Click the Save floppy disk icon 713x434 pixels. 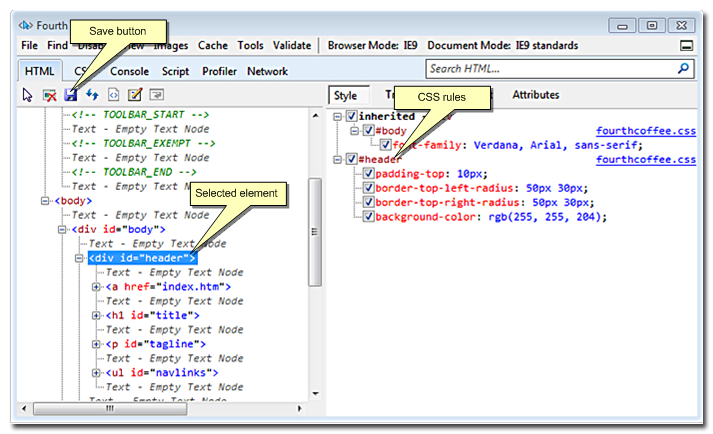(x=70, y=95)
